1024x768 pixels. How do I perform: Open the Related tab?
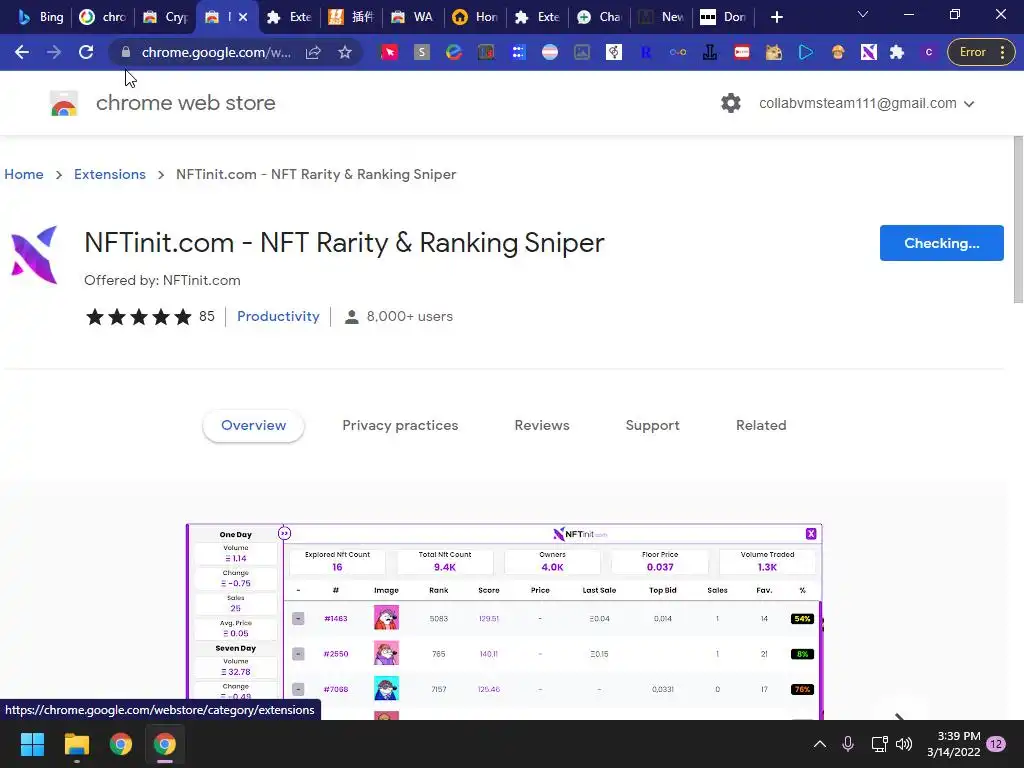761,425
